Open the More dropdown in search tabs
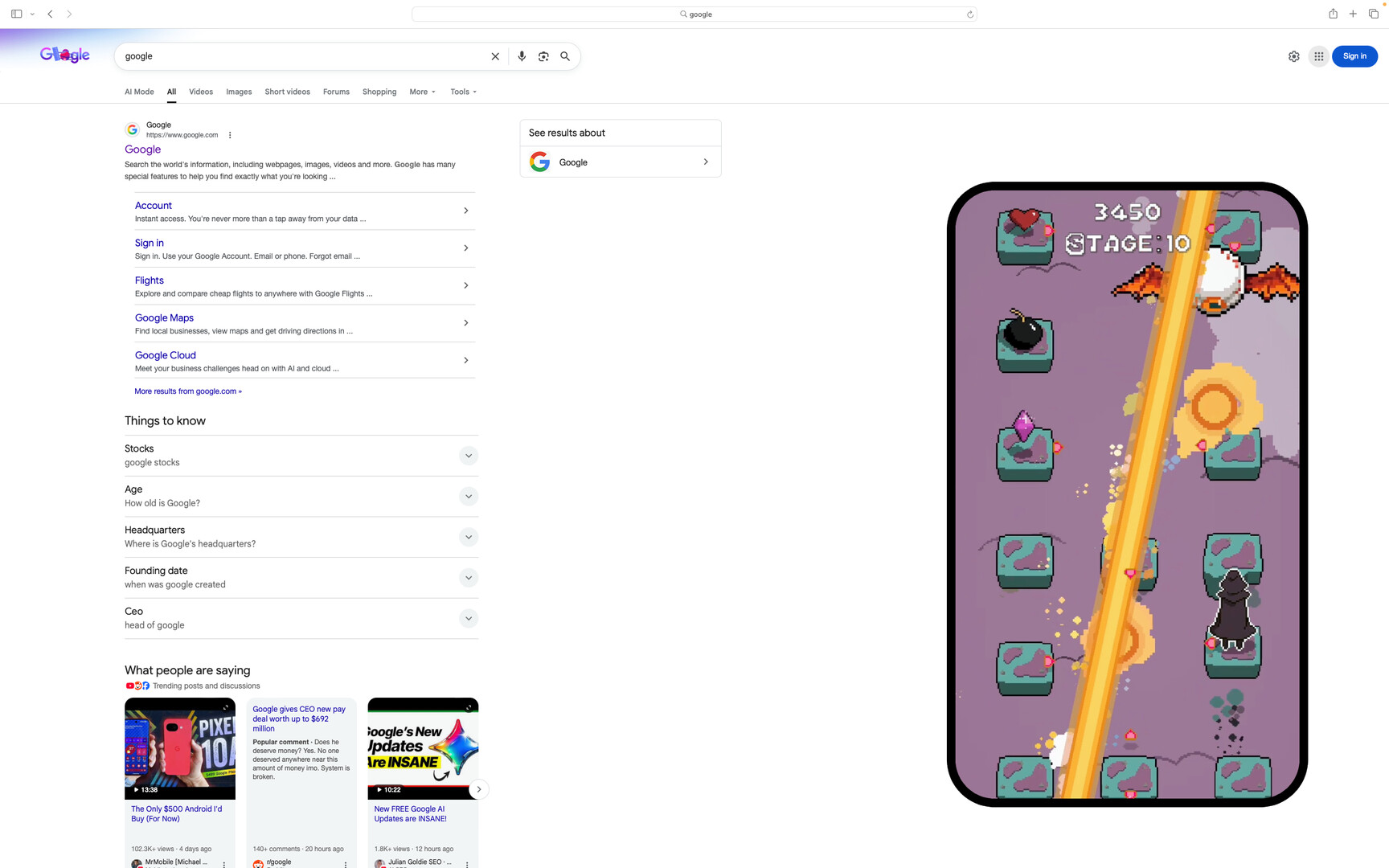This screenshot has height=868, width=1389. [422, 92]
